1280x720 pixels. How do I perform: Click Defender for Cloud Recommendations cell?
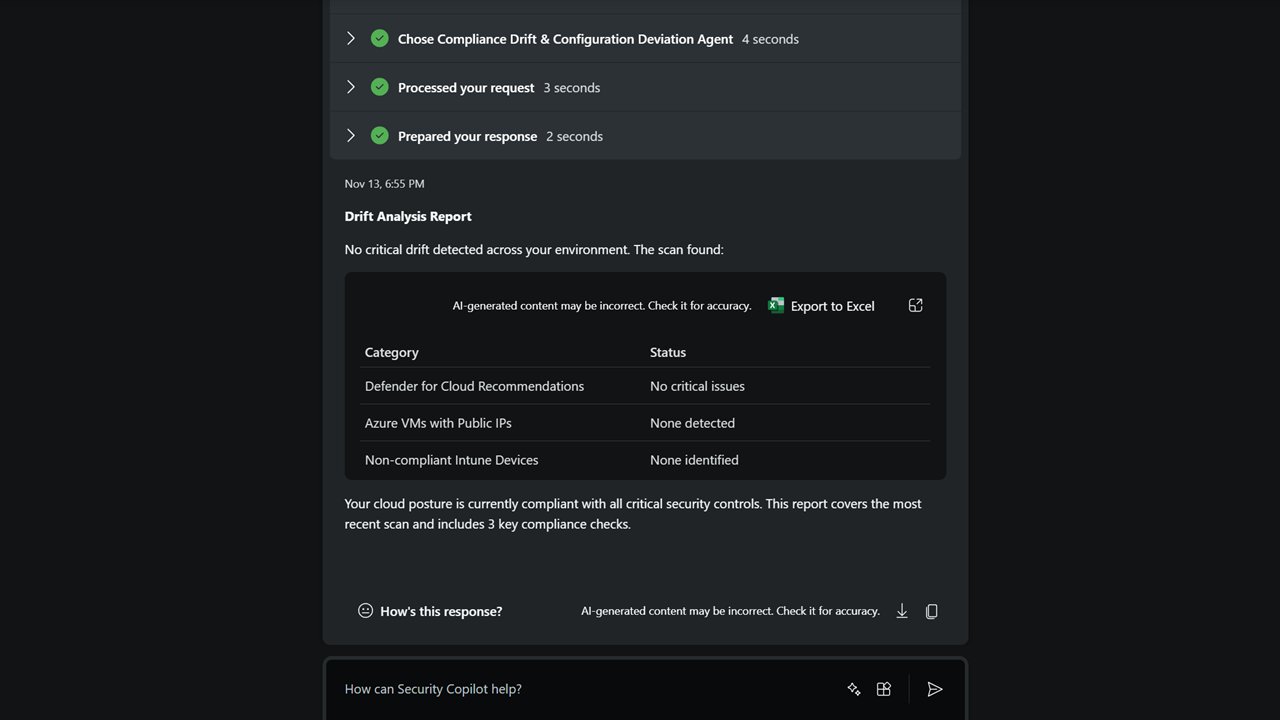[474, 386]
